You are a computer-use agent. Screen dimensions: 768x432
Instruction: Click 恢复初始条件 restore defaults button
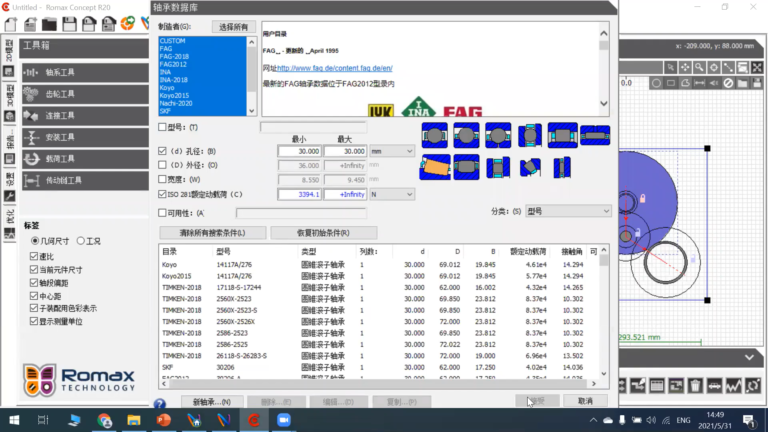click(x=323, y=233)
